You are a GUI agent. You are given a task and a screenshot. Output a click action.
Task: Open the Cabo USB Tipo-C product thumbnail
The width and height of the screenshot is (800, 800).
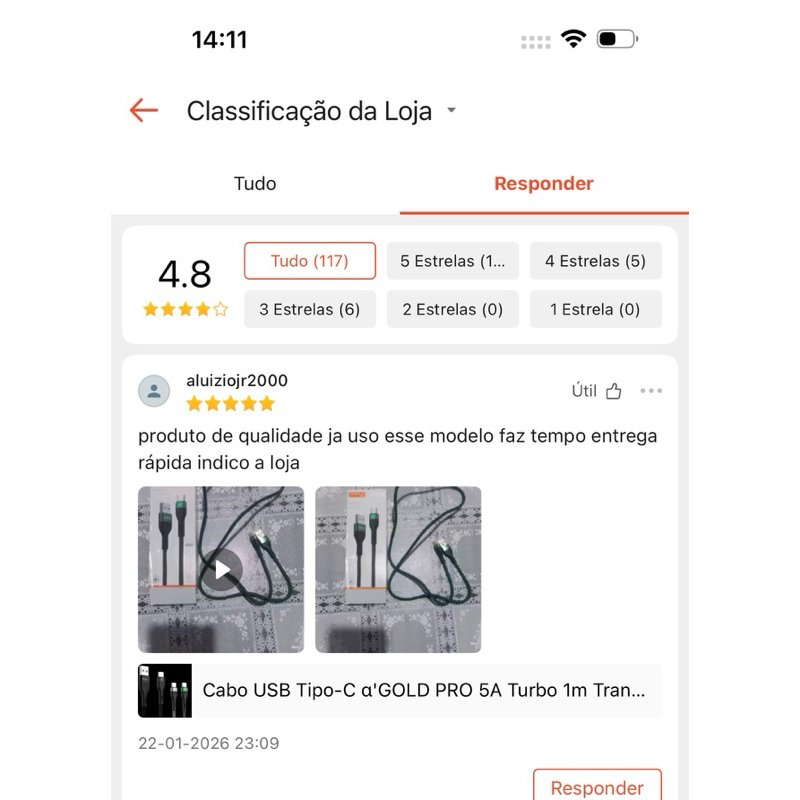tap(165, 690)
